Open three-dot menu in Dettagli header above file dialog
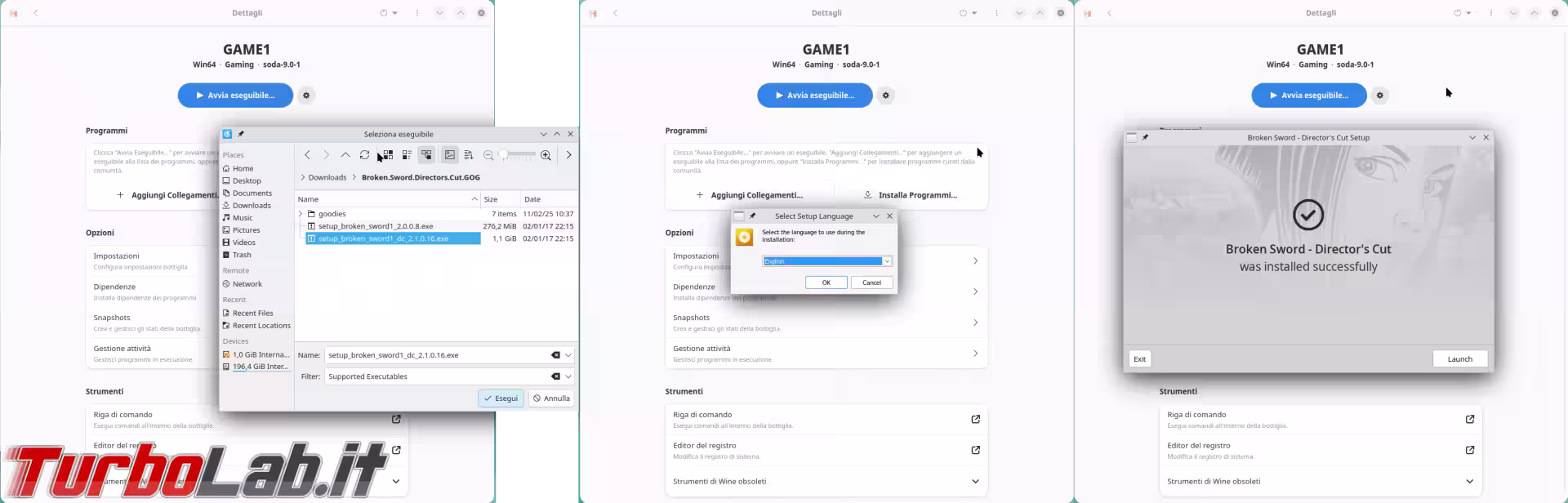1568x503 pixels. (417, 13)
